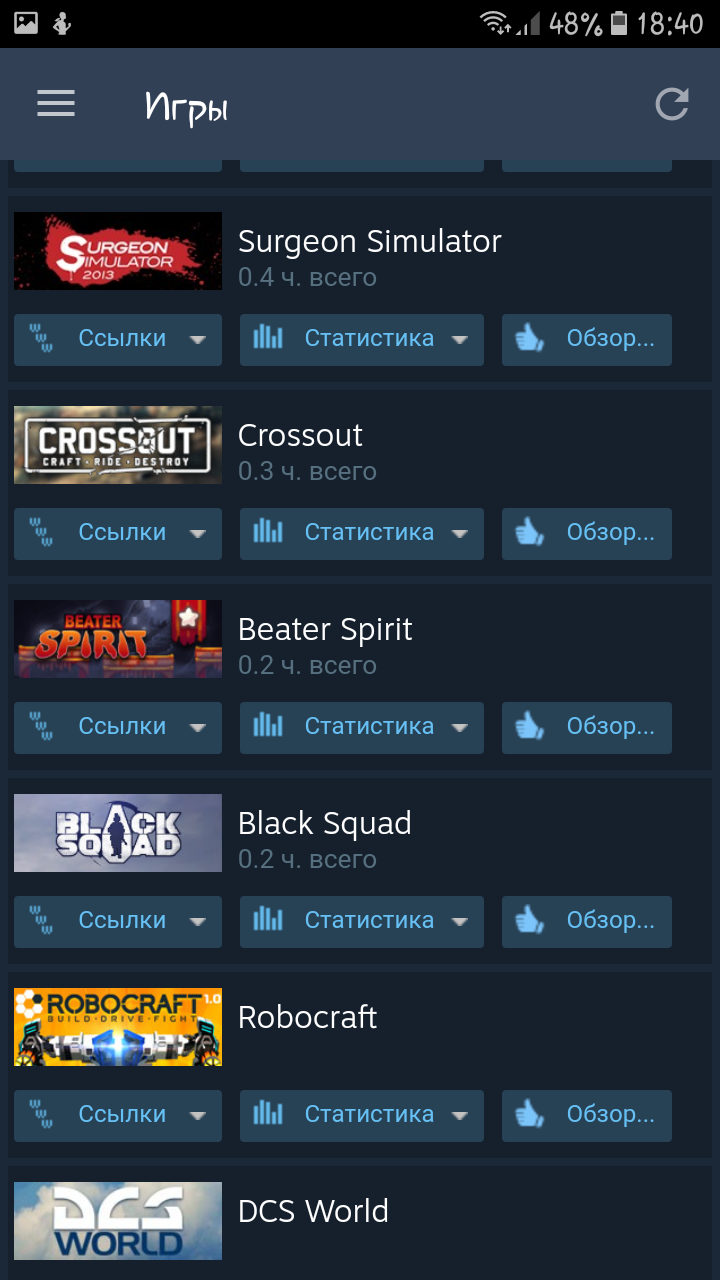Open Обзор button for Beater Spirit
The image size is (720, 1280).
[x=587, y=728]
